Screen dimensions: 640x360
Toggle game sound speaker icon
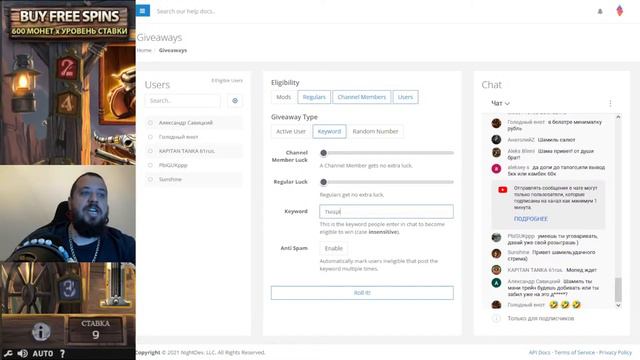(22, 353)
